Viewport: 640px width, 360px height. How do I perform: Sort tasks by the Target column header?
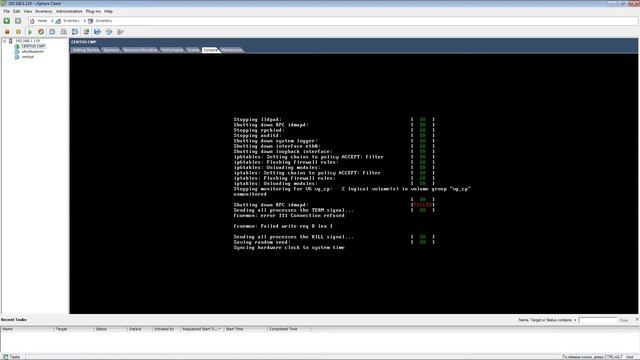tap(74, 329)
